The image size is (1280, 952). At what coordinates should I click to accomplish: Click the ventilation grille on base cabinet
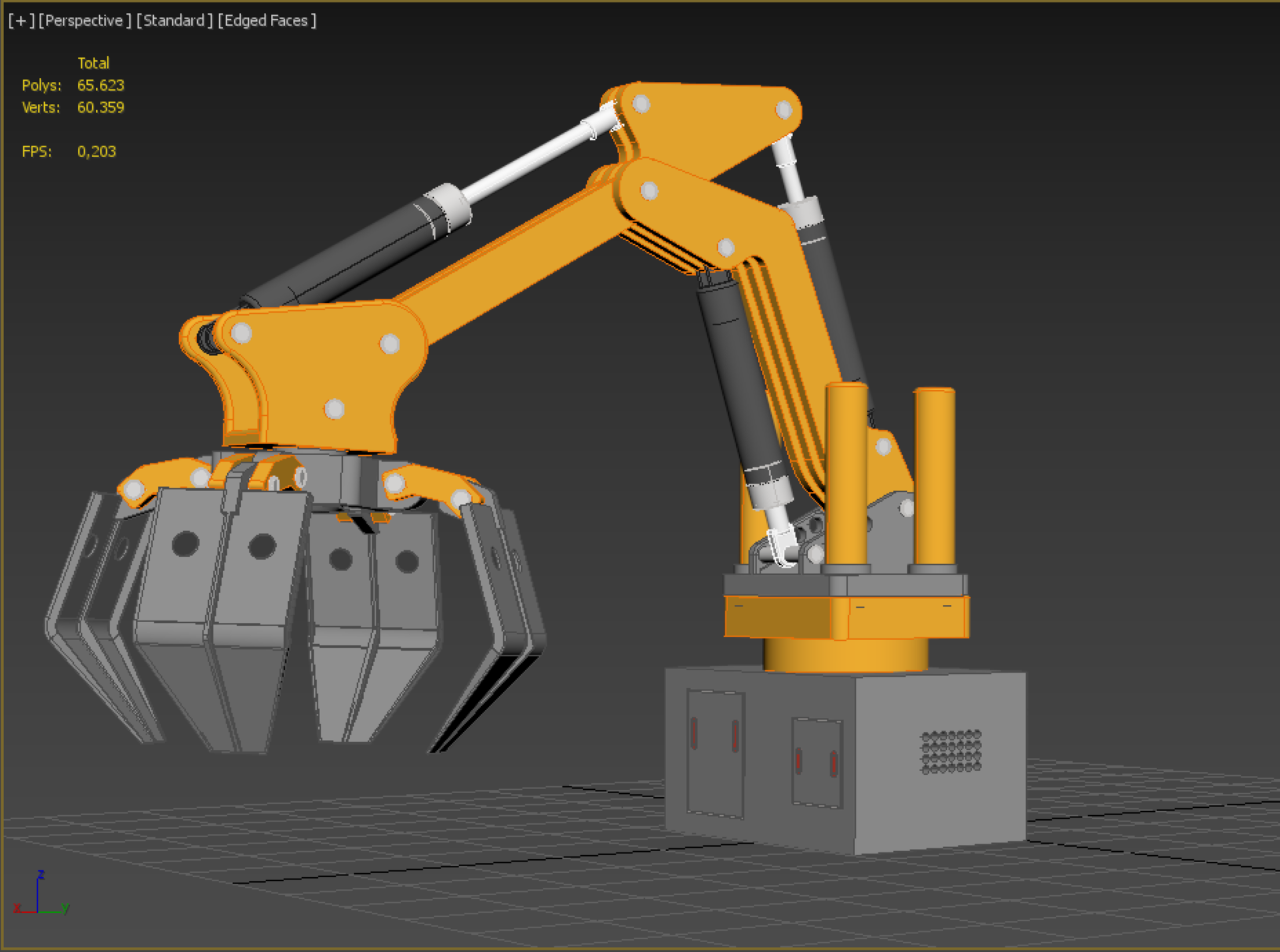(x=951, y=752)
